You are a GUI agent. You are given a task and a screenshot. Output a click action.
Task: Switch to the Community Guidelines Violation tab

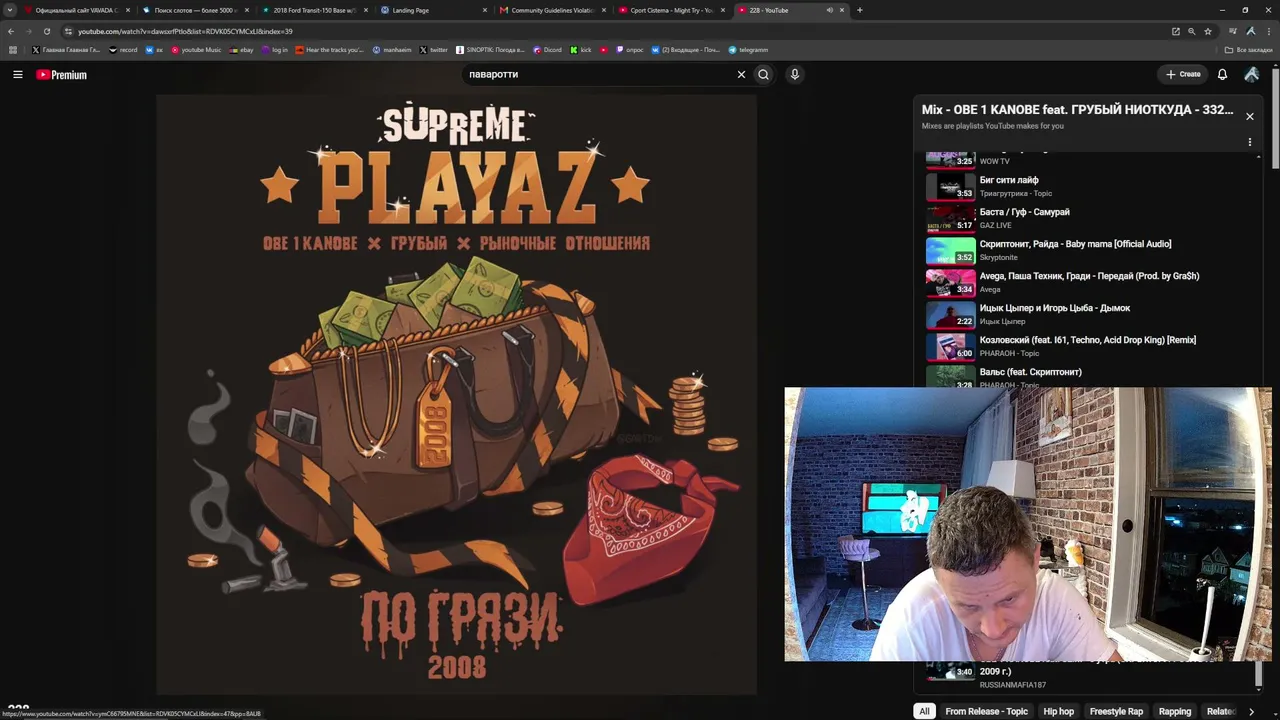pyautogui.click(x=550, y=10)
